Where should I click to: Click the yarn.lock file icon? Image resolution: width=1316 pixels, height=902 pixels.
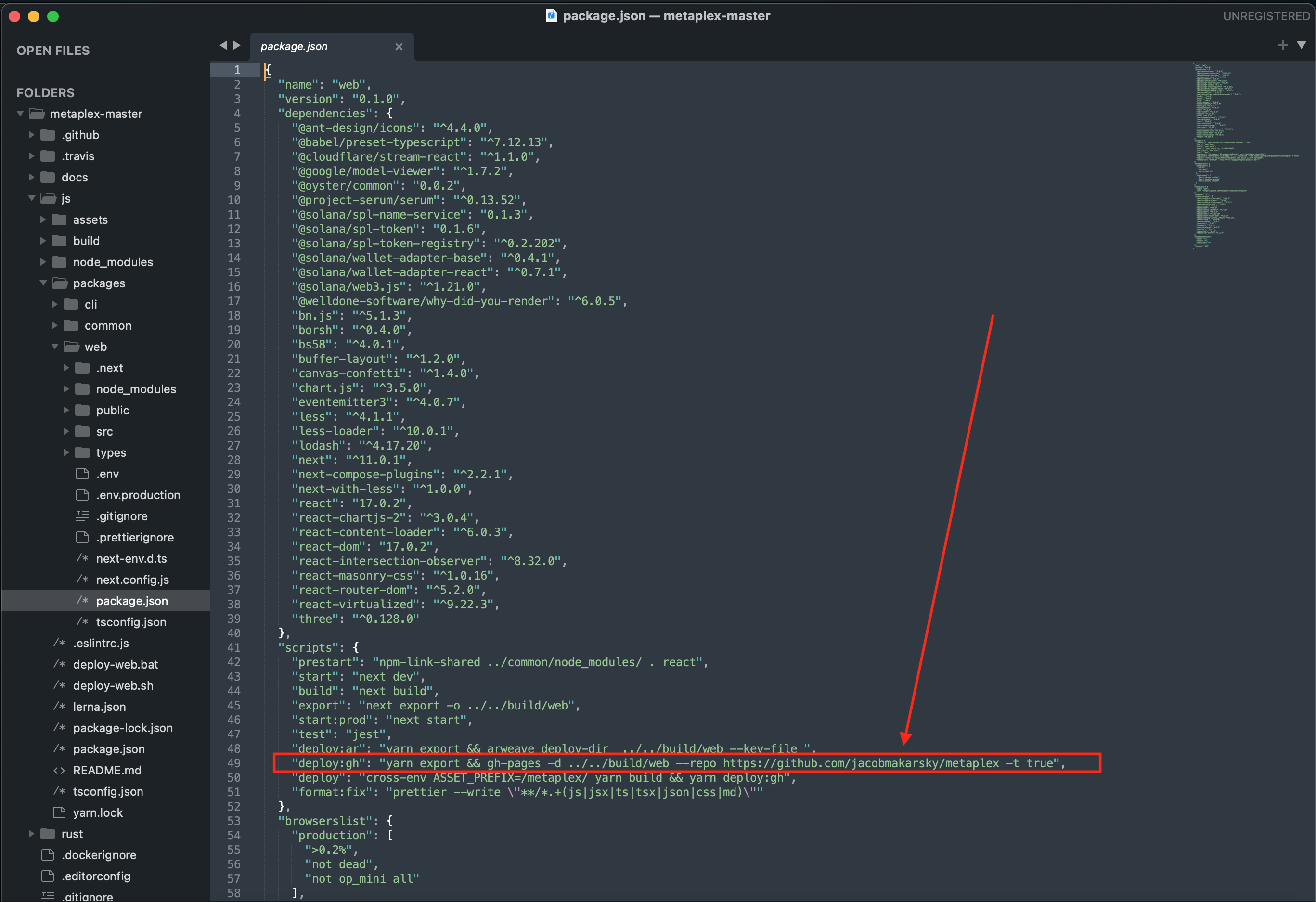[59, 812]
